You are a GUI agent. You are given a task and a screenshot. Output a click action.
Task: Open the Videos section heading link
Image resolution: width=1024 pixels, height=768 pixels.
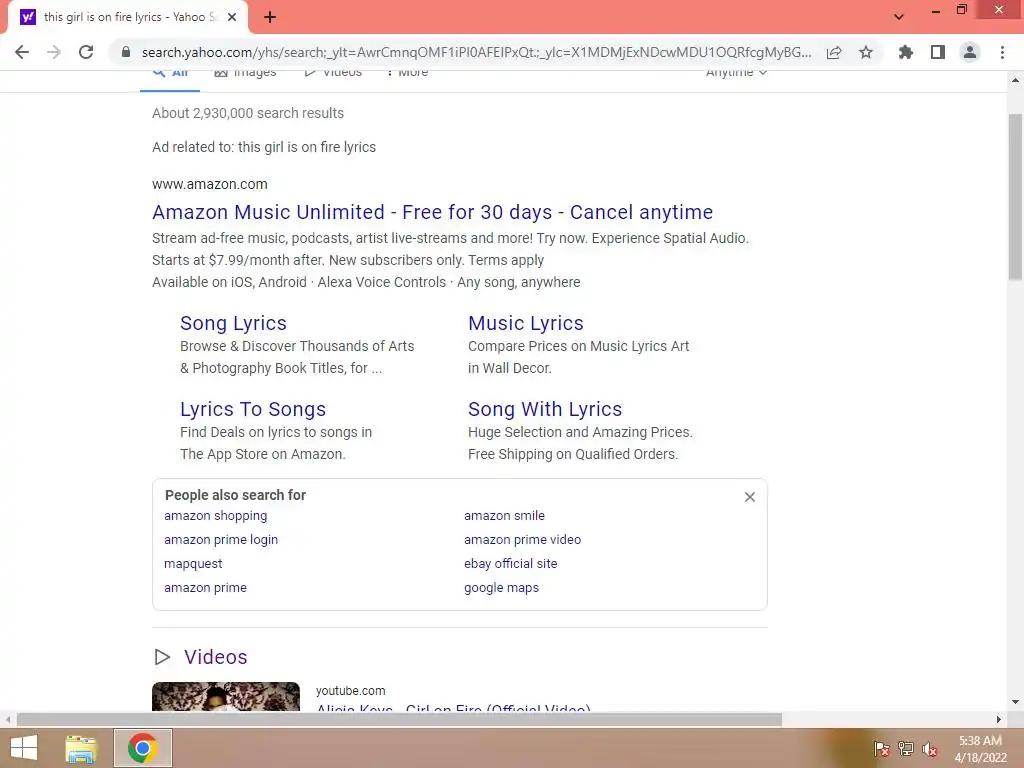pos(216,657)
